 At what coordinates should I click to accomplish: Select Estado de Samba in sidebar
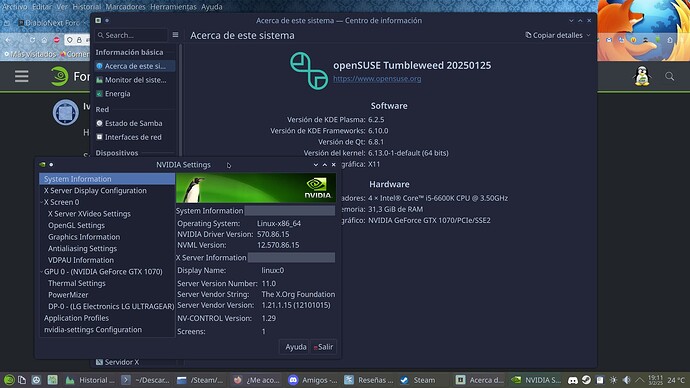tap(135, 123)
